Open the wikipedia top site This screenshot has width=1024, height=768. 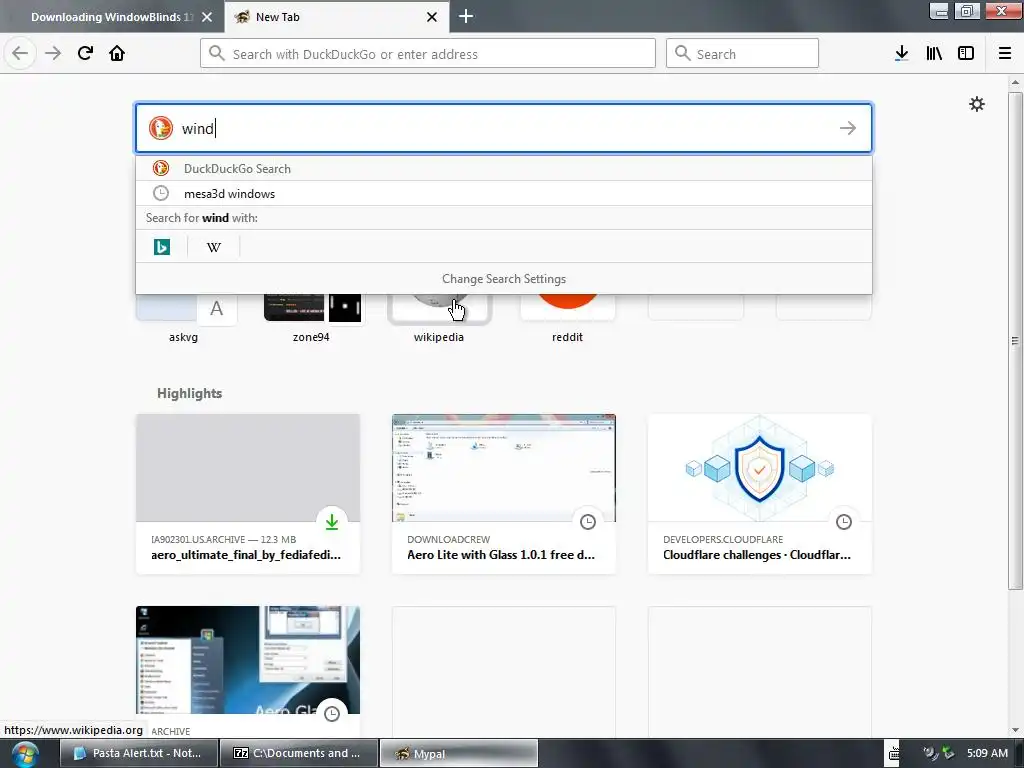[439, 319]
